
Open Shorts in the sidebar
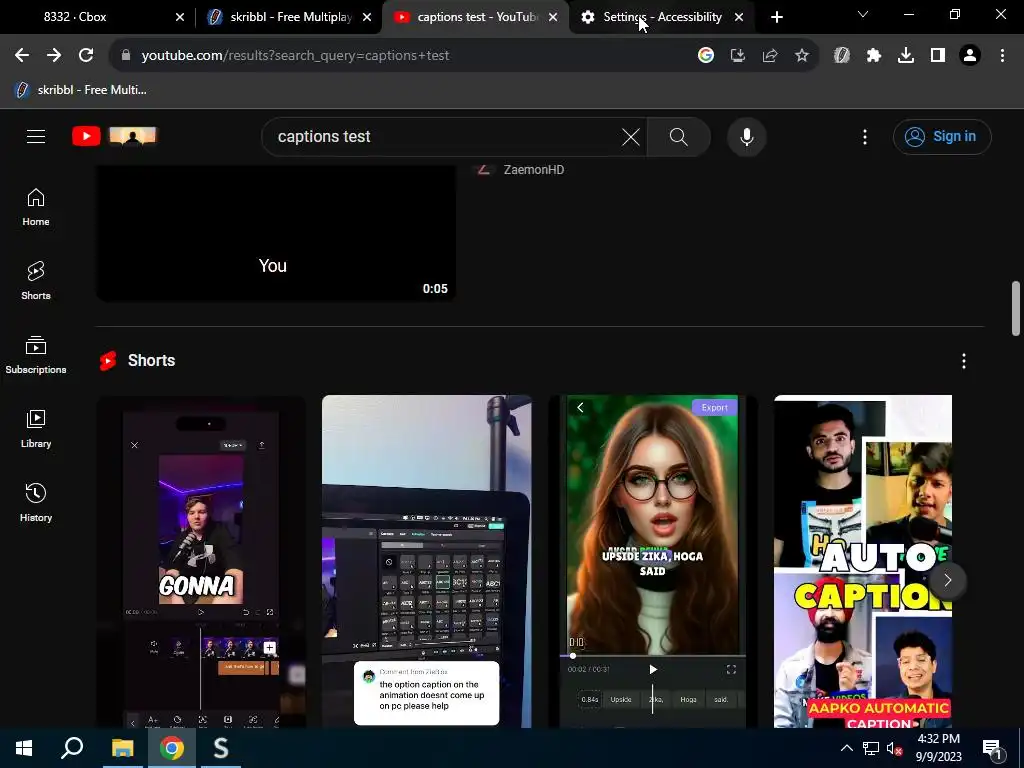click(x=36, y=281)
